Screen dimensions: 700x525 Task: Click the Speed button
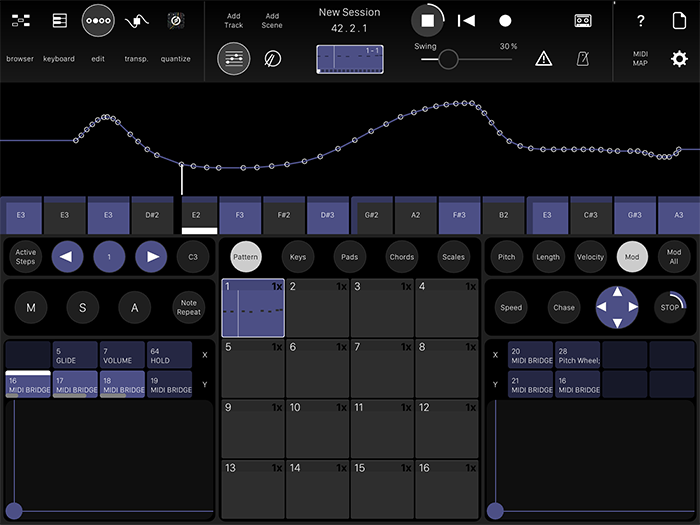(511, 308)
